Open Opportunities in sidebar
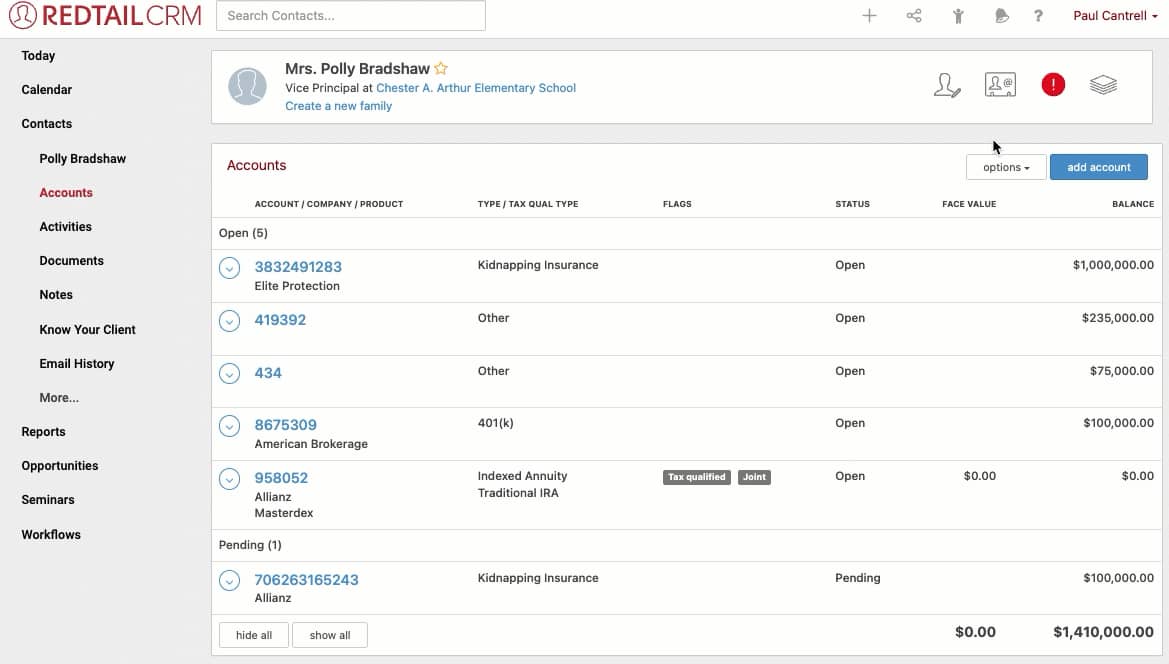Image resolution: width=1169 pixels, height=664 pixels. (60, 466)
